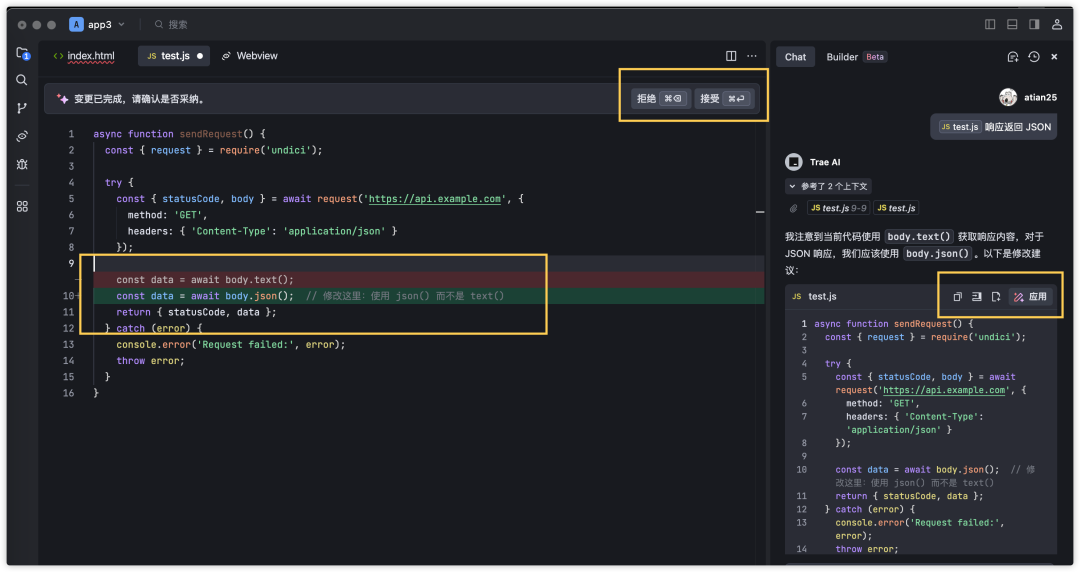Open the app3 project dropdown
The width and height of the screenshot is (1080, 572).
pyautogui.click(x=97, y=24)
